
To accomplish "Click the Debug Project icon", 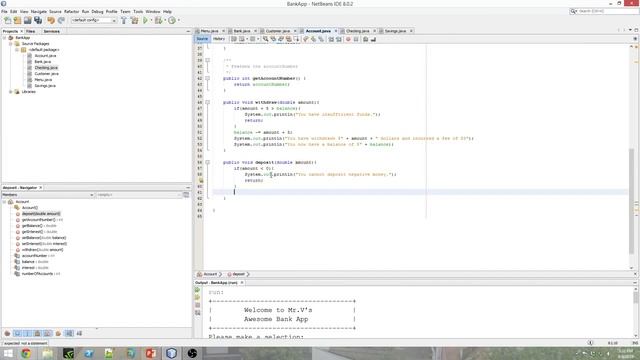I will [x=158, y=20].
